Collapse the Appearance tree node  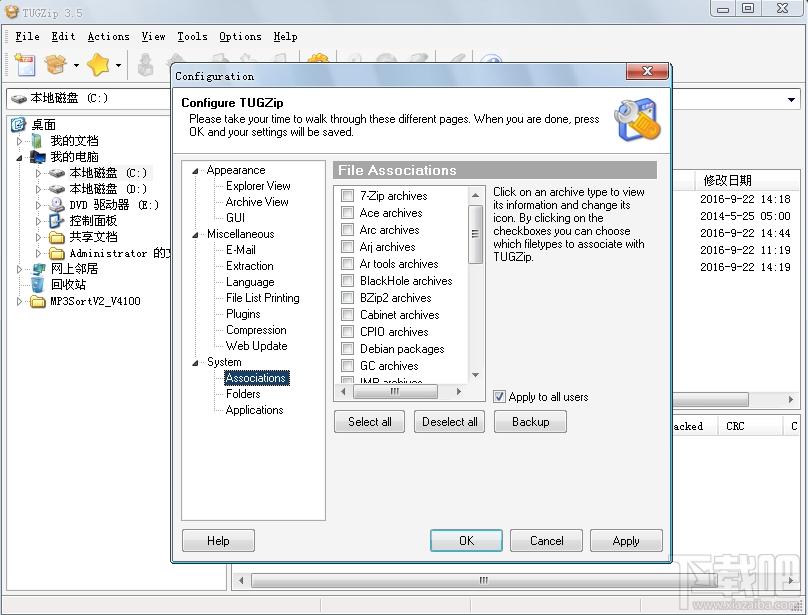196,170
